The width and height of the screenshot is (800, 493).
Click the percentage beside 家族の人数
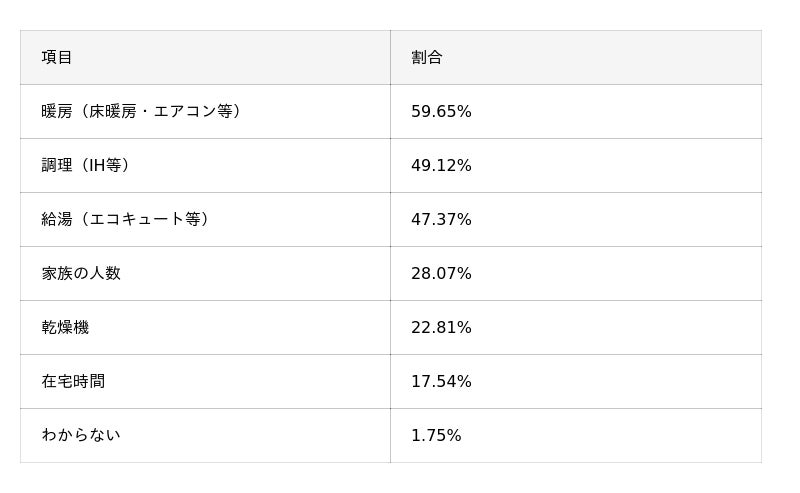(441, 273)
